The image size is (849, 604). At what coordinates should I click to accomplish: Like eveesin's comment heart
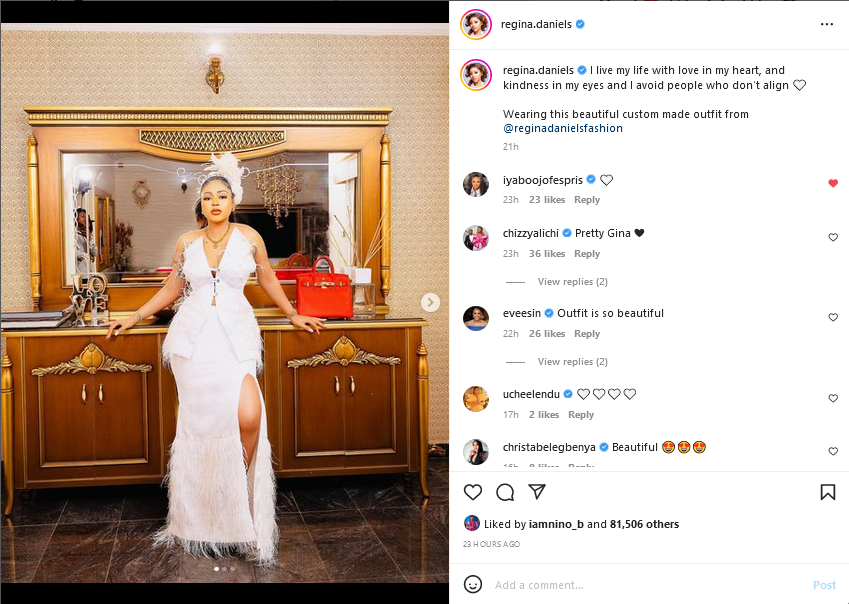(833, 317)
